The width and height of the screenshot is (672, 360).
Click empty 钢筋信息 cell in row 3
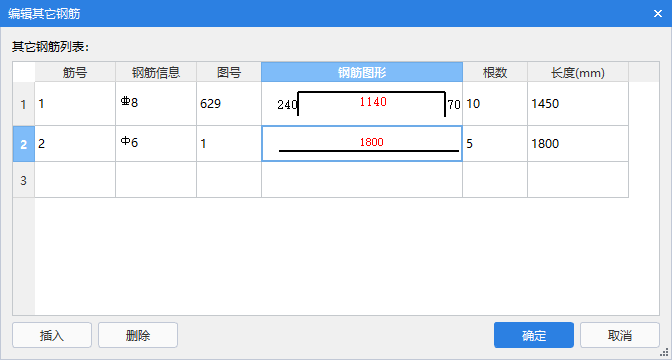point(156,180)
